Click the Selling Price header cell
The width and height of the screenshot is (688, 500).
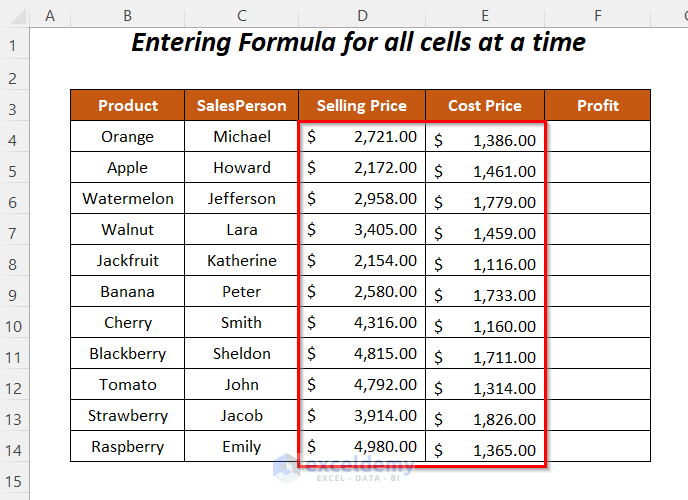tap(362, 106)
